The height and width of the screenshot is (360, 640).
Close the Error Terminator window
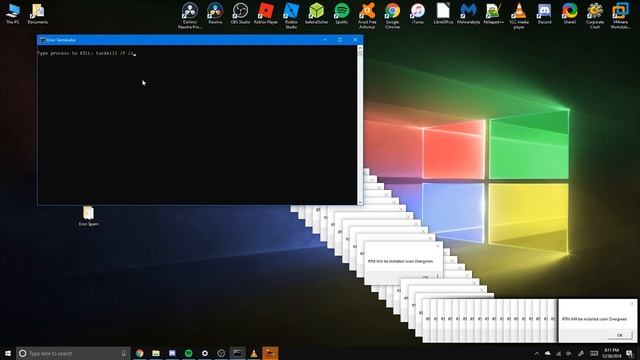tap(355, 40)
